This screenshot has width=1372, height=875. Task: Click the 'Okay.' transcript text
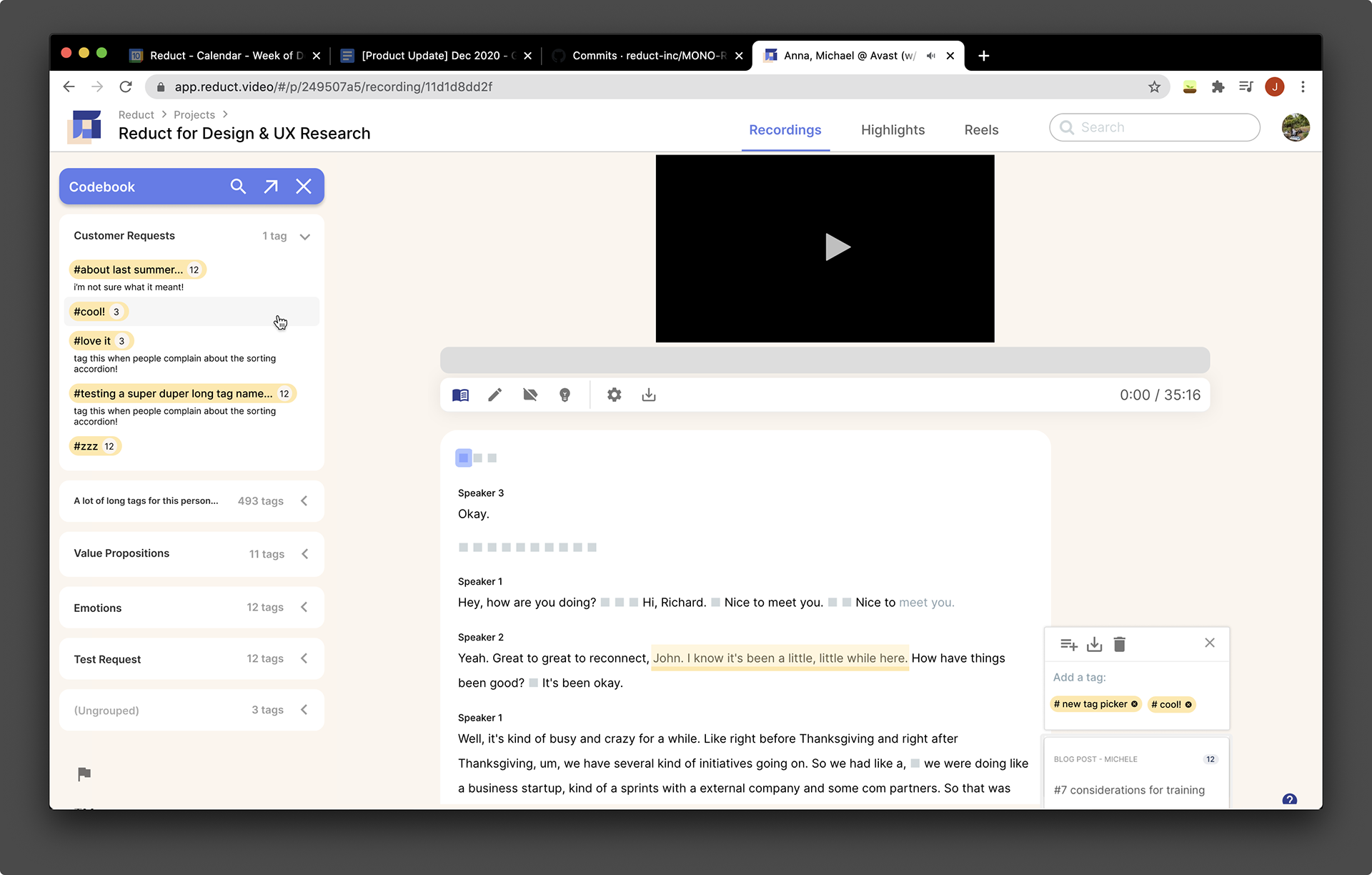point(474,514)
